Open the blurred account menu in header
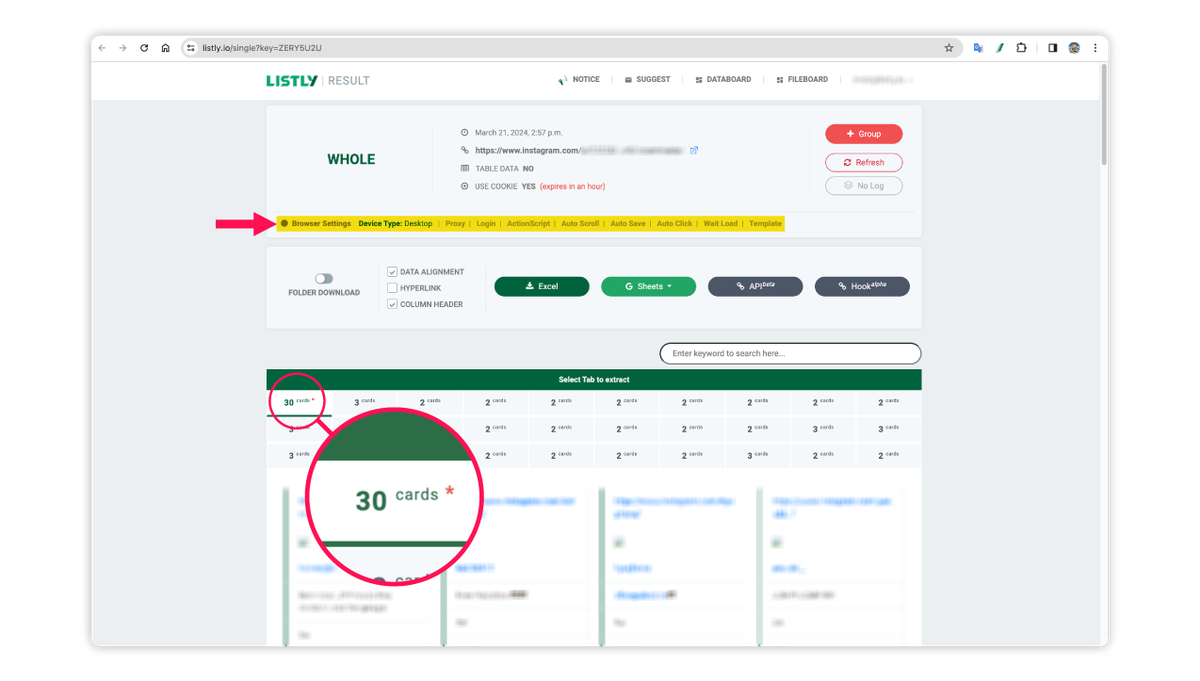Image resolution: width=1200 pixels, height=681 pixels. [x=882, y=79]
